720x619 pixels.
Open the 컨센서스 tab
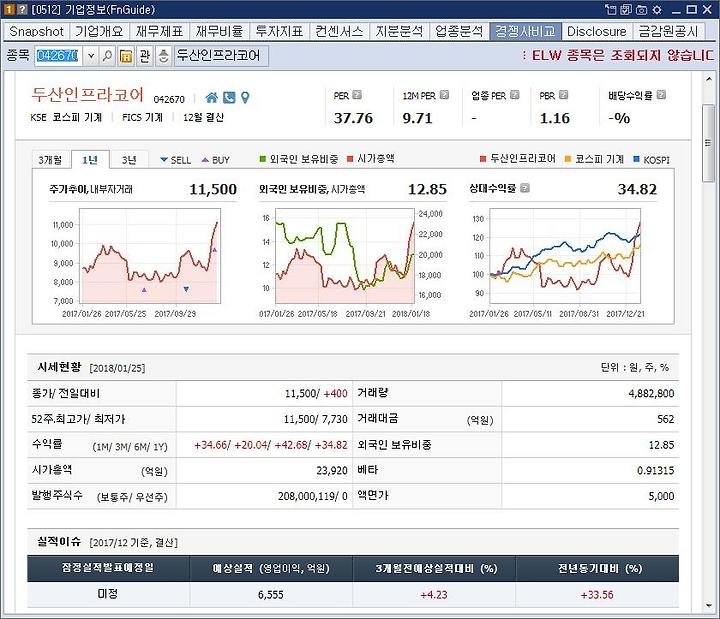pos(339,31)
